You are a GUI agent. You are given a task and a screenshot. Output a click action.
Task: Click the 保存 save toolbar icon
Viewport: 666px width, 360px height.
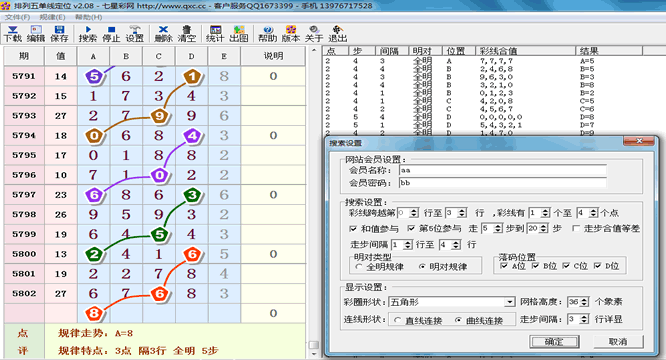click(x=59, y=34)
